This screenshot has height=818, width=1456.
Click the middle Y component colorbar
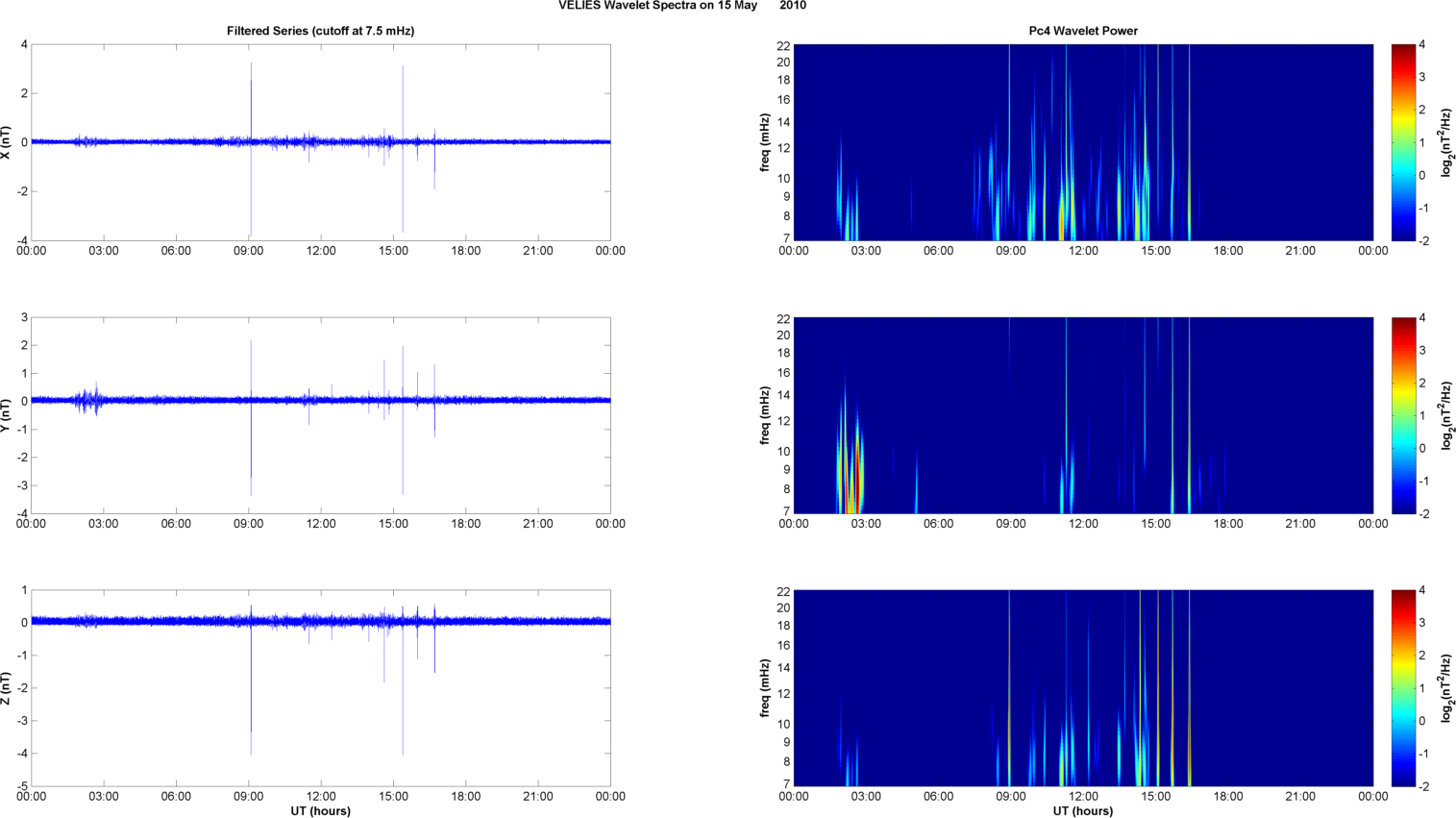click(1403, 415)
